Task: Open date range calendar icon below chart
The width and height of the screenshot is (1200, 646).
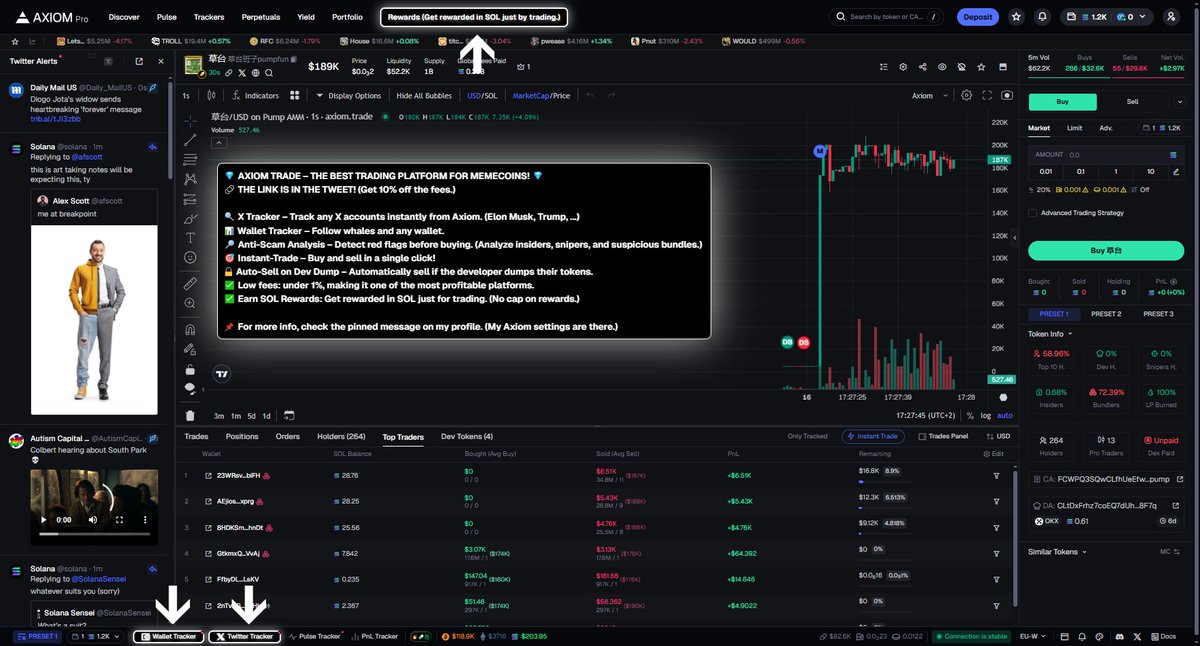Action: 288,415
